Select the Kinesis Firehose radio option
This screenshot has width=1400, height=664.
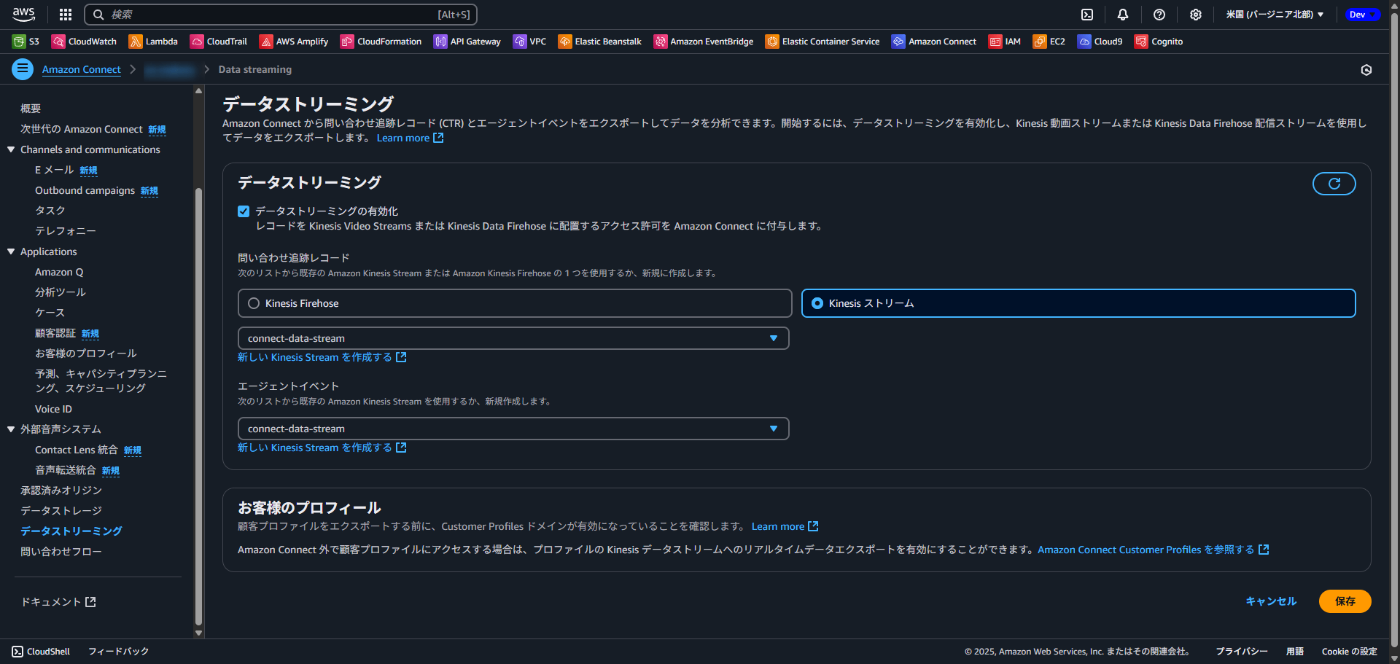(x=514, y=303)
